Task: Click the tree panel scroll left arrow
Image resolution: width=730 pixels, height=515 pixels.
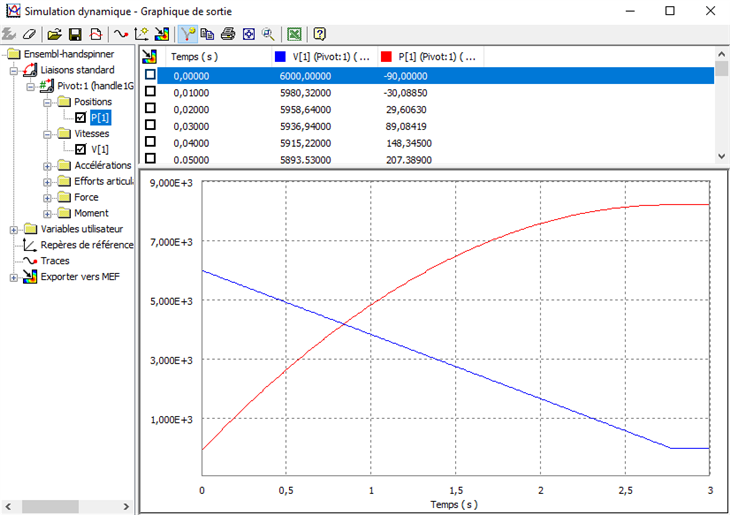Action: click(8, 507)
